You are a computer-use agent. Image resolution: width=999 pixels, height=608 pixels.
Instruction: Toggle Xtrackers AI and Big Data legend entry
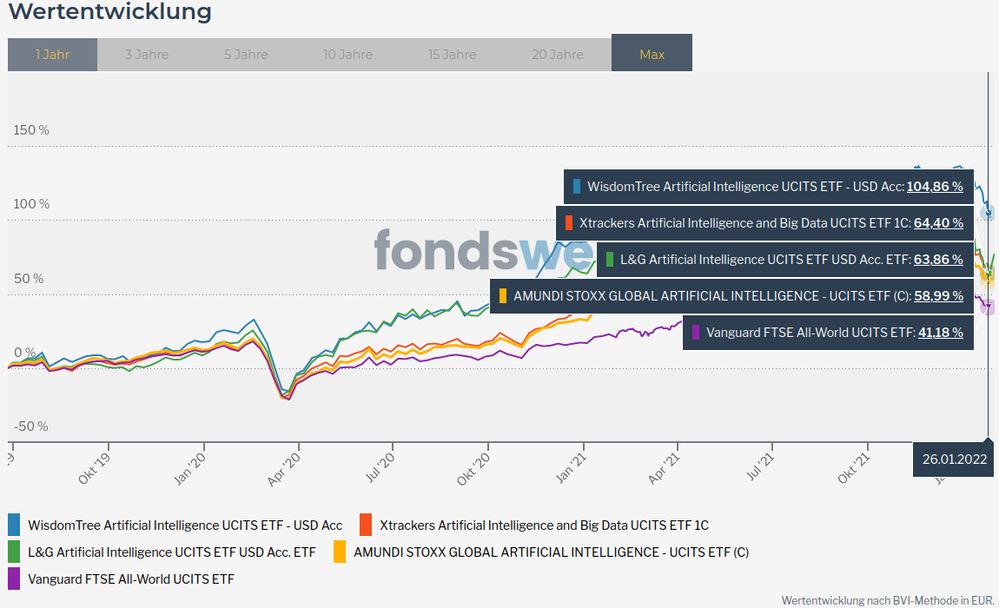coord(544,525)
